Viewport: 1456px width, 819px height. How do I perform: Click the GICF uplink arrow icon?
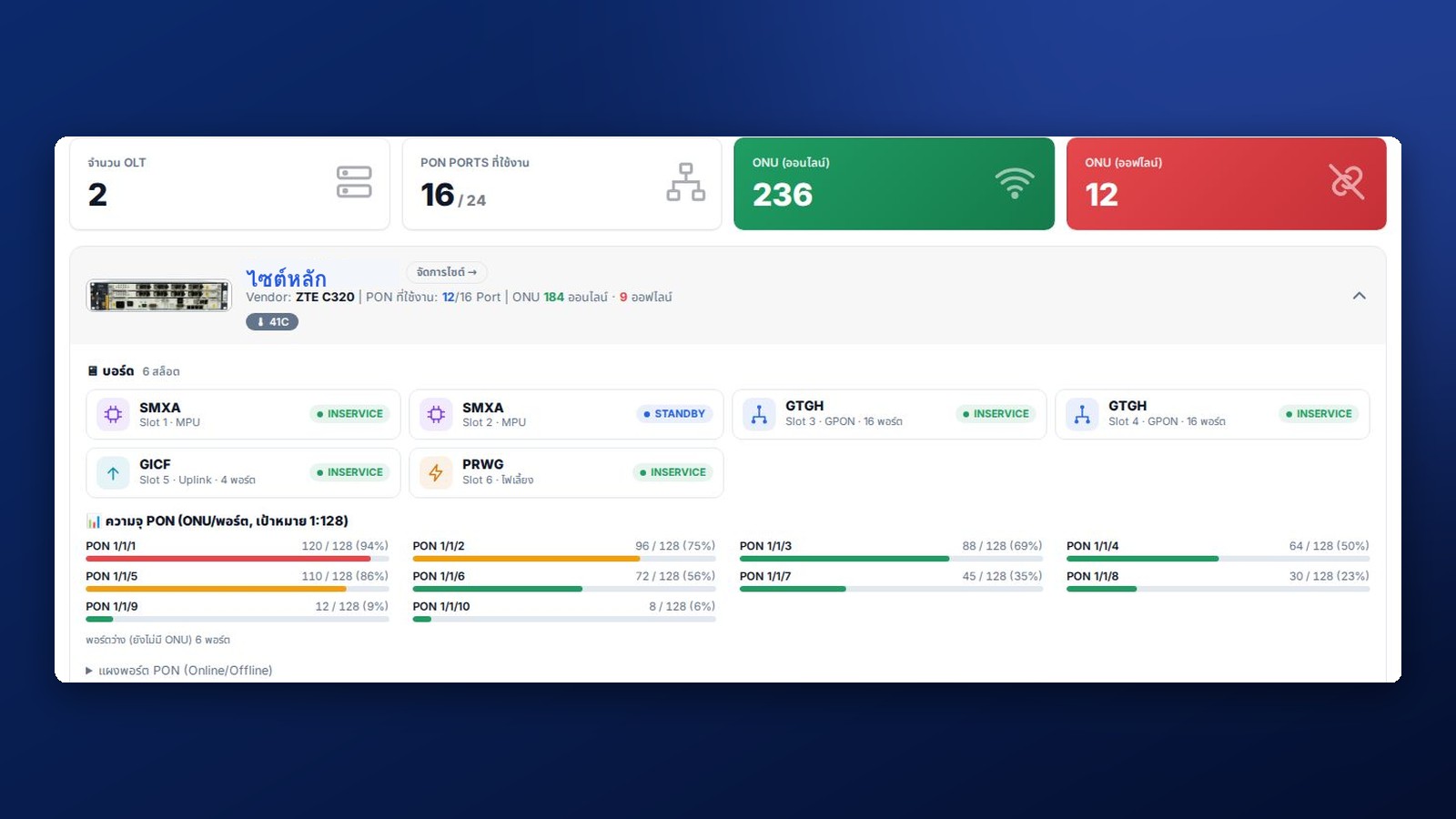[113, 472]
